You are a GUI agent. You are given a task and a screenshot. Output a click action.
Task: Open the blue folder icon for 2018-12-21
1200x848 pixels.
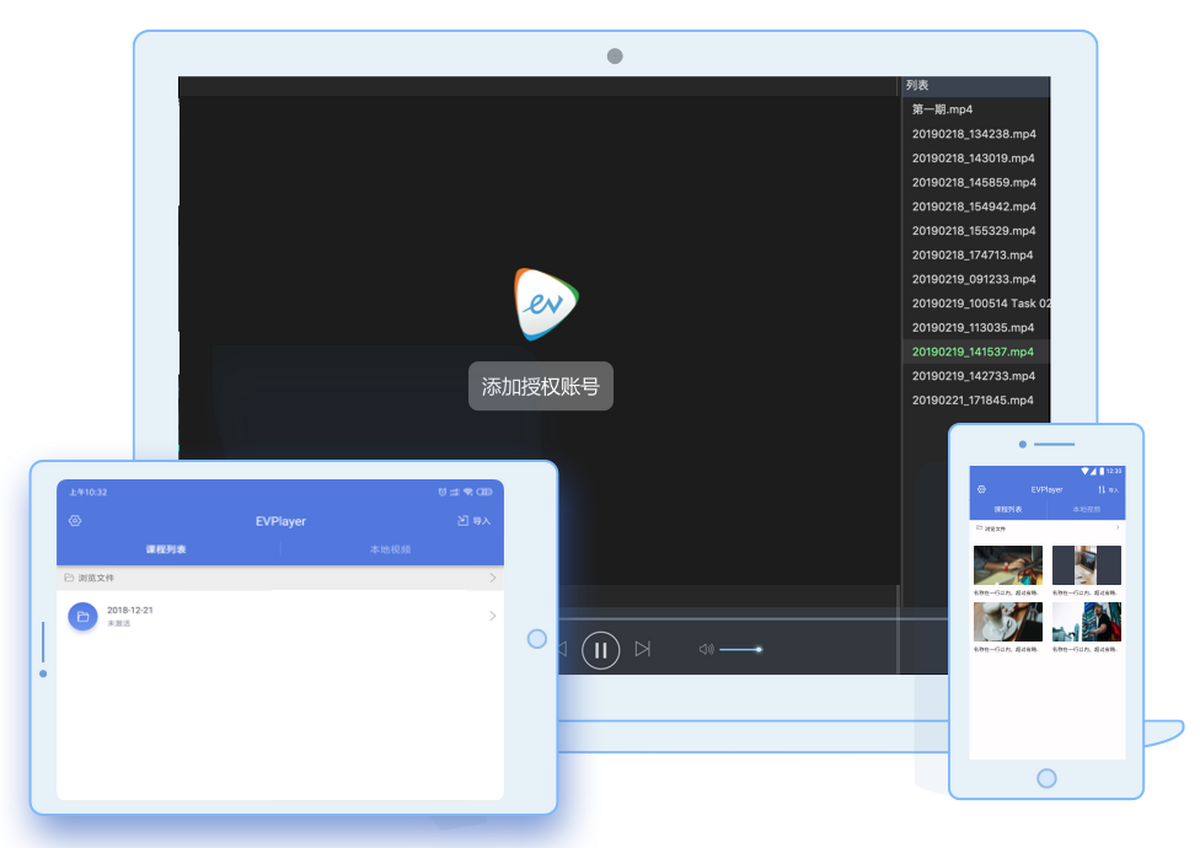[x=83, y=617]
